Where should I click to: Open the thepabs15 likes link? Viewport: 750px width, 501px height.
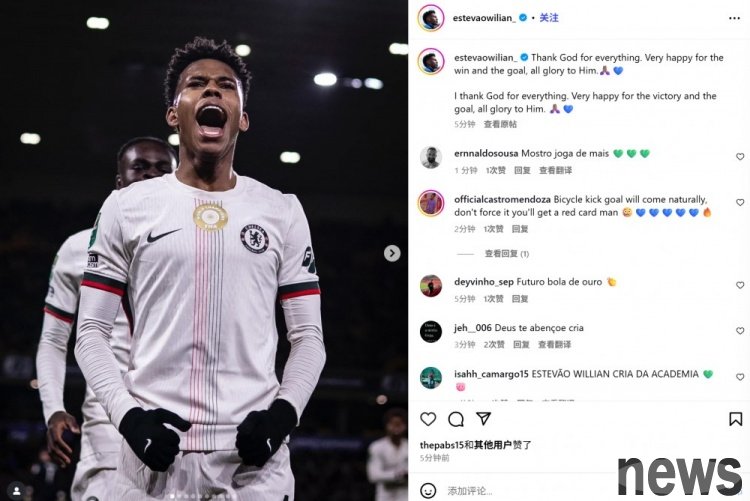[x=442, y=445]
